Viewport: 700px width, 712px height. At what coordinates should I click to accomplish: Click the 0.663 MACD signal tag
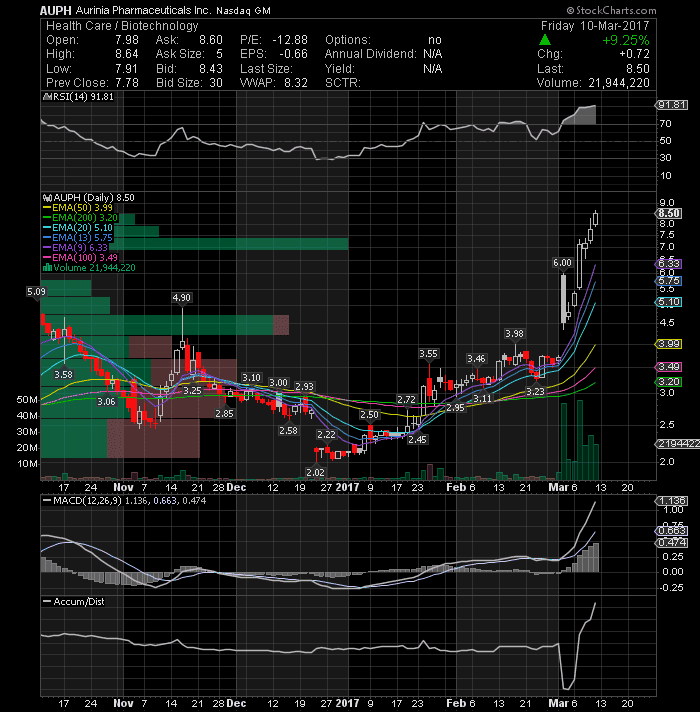pyautogui.click(x=672, y=531)
